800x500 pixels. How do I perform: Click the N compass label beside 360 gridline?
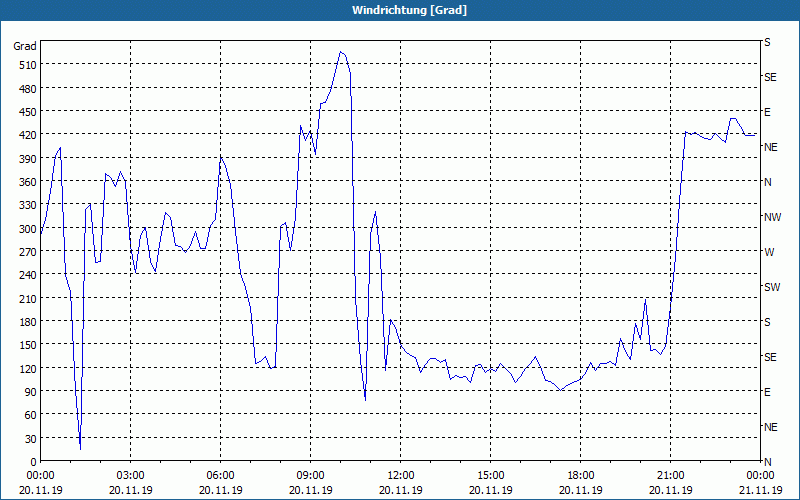(767, 182)
